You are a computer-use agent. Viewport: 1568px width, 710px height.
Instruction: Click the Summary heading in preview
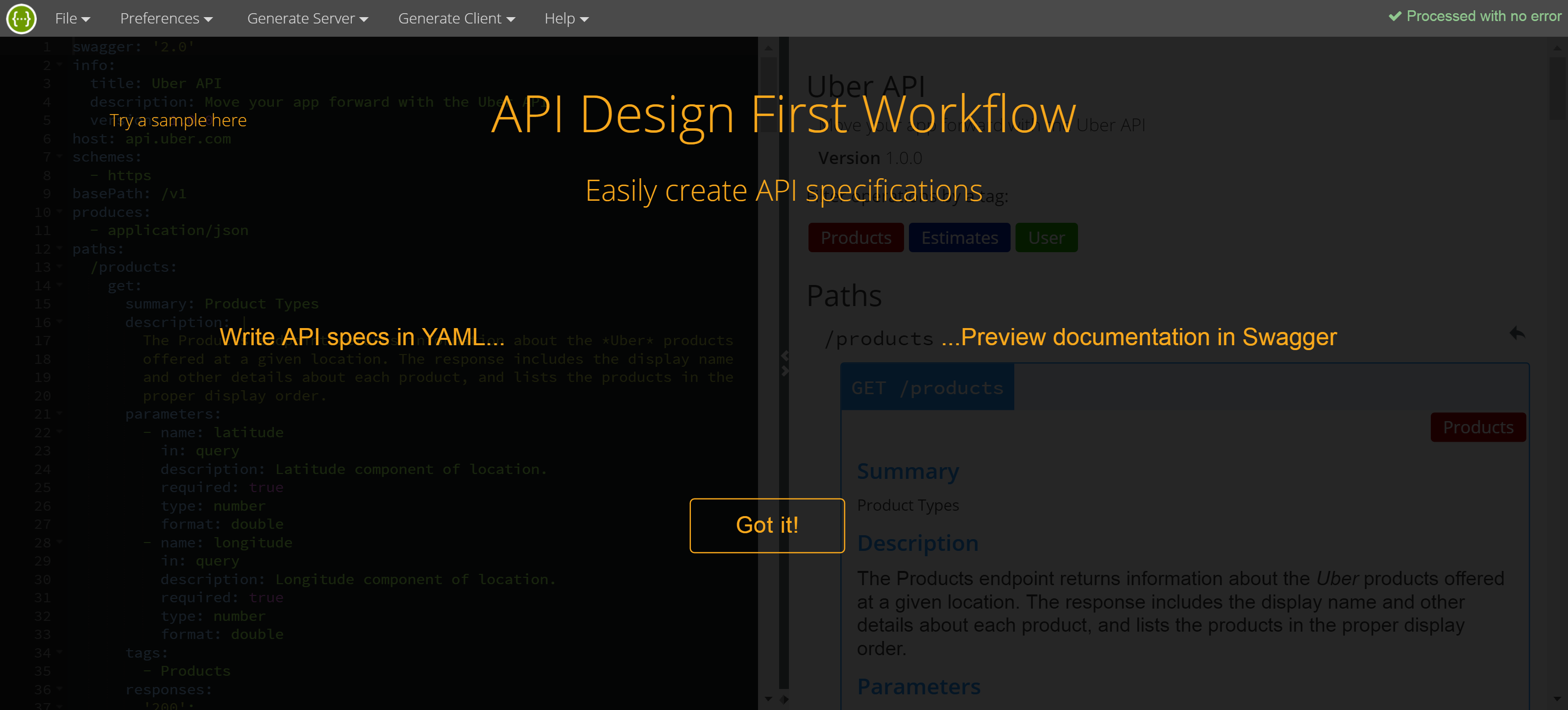click(907, 471)
